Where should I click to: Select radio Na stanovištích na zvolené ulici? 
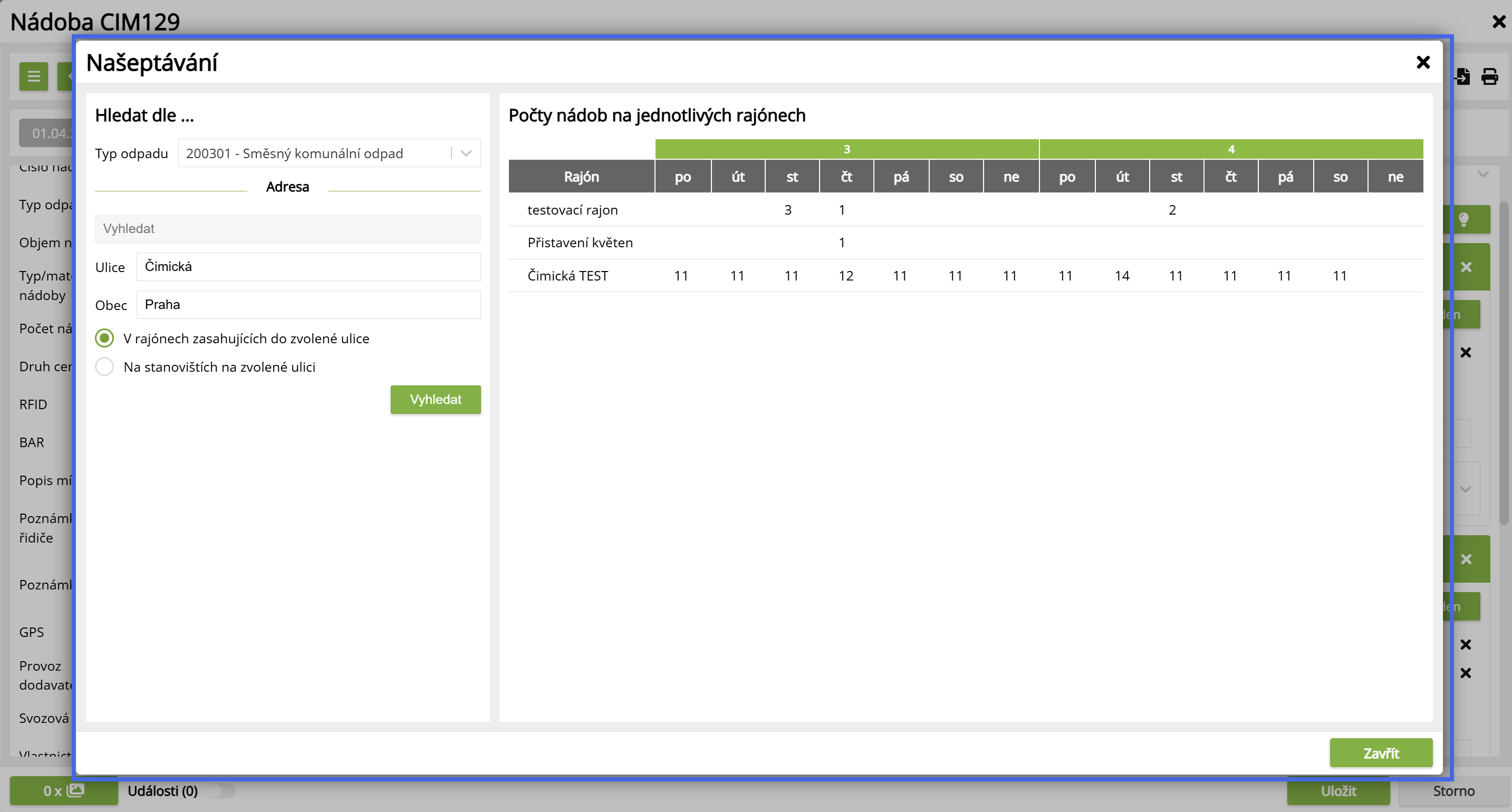point(104,366)
